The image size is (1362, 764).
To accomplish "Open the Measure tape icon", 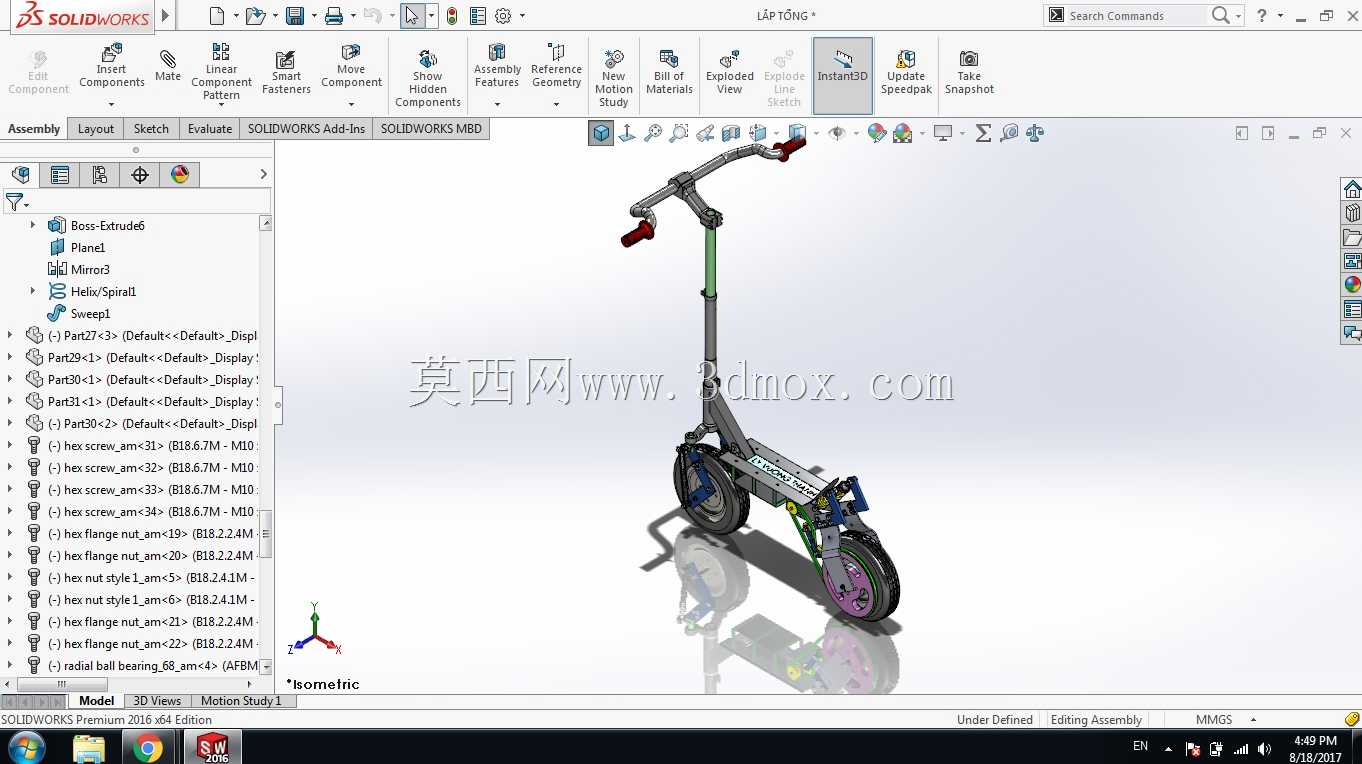I will (x=1009, y=133).
